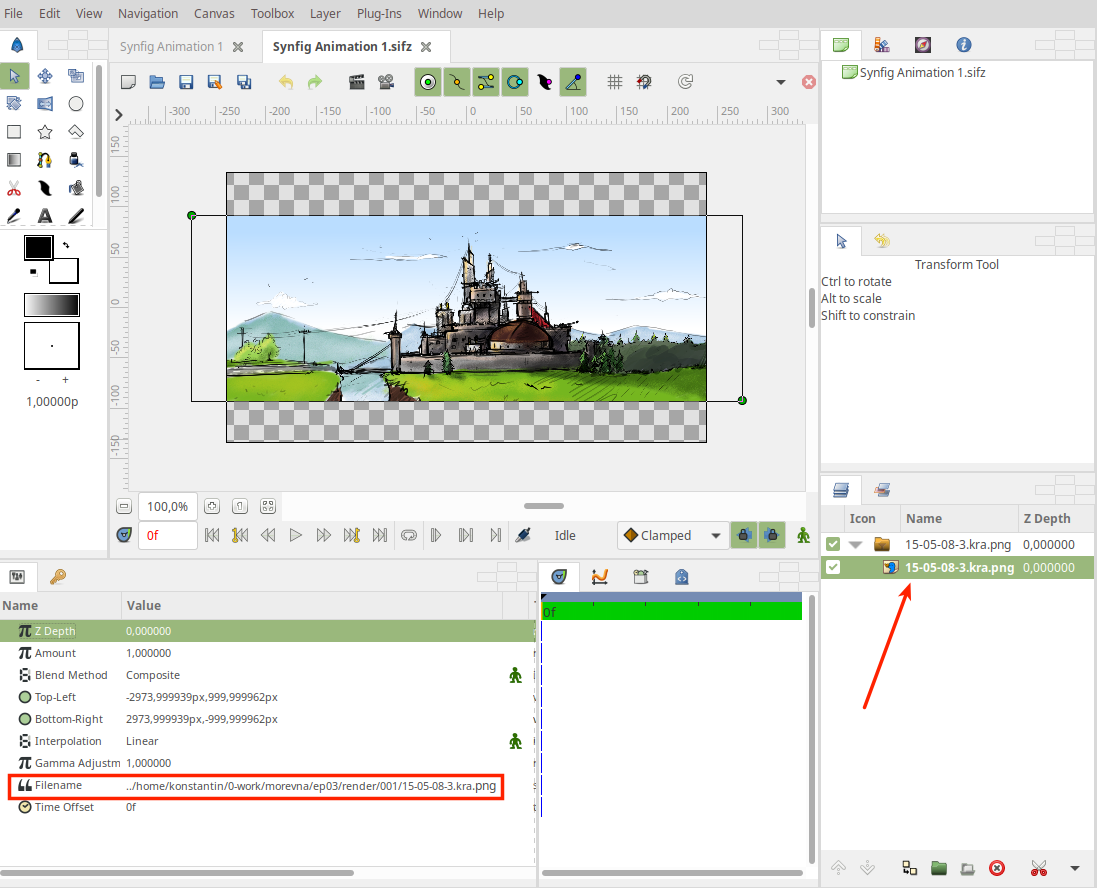Viewport: 1097px width, 888px height.
Task: Play the animation
Action: click(x=295, y=535)
